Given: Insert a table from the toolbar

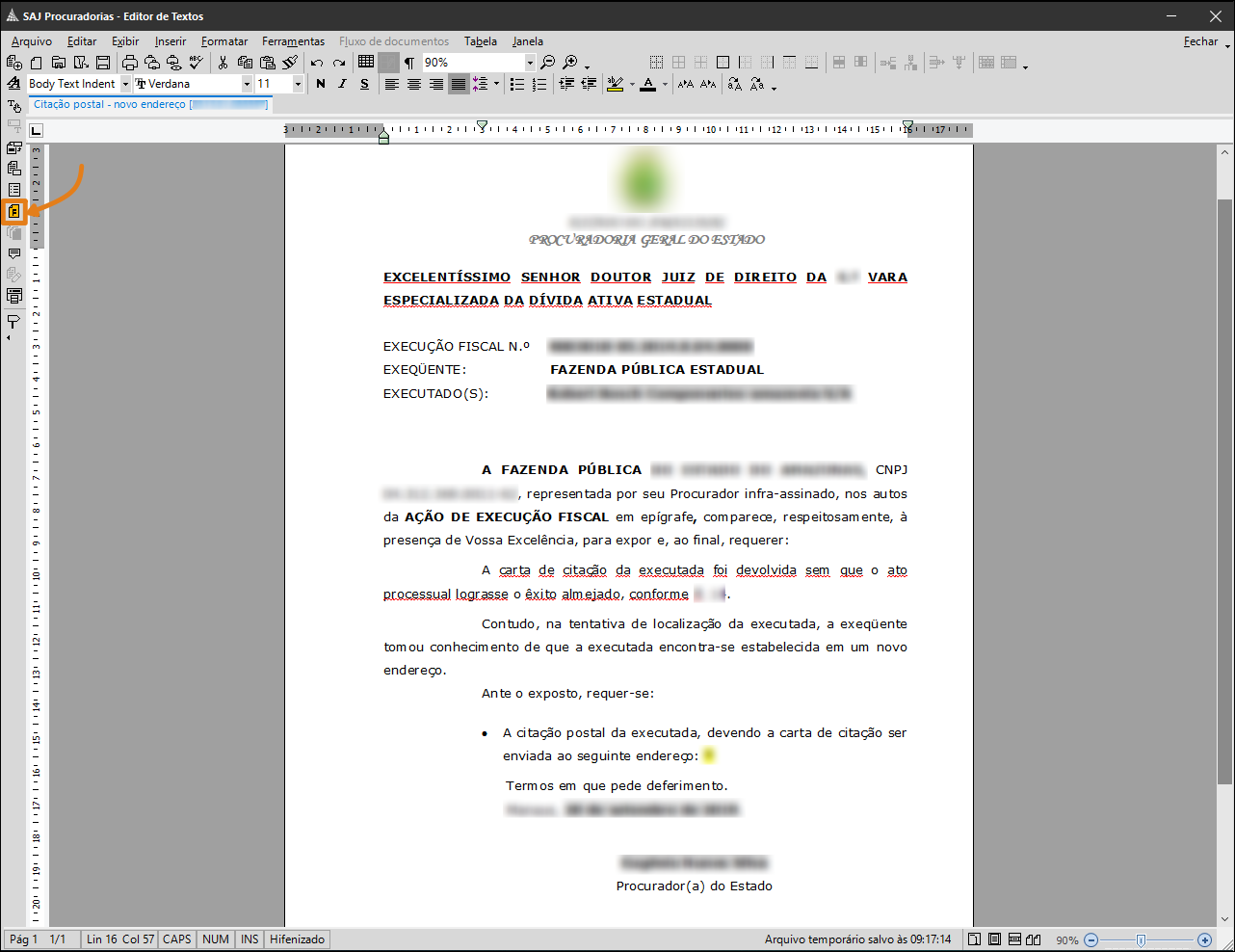Looking at the screenshot, I should 364,61.
